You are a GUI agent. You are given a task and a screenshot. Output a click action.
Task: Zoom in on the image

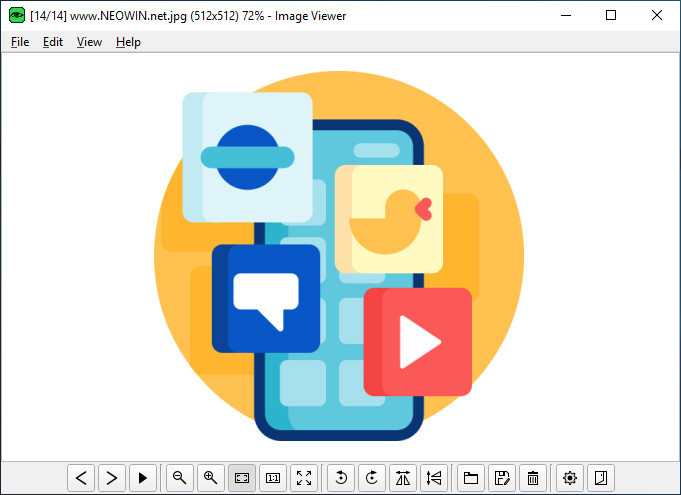click(211, 478)
